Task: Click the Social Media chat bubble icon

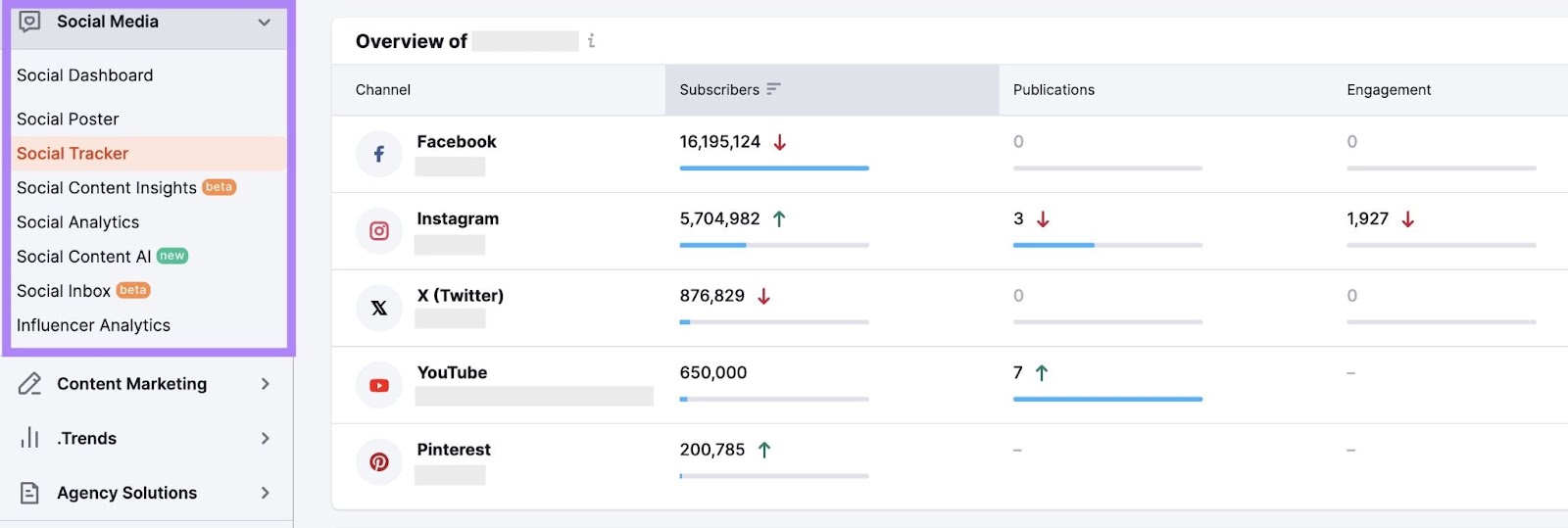Action: [30, 22]
